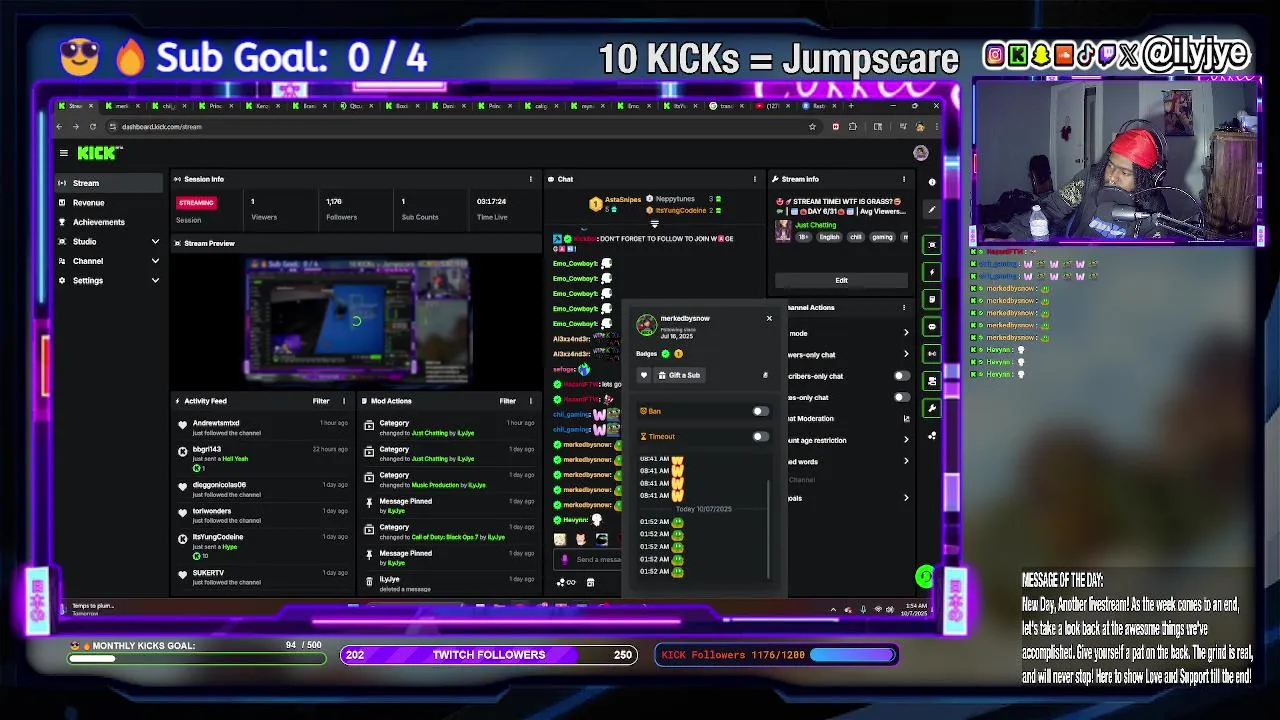Open Activity Feed three-dot menu
This screenshot has height=720, width=1280.
[x=344, y=401]
